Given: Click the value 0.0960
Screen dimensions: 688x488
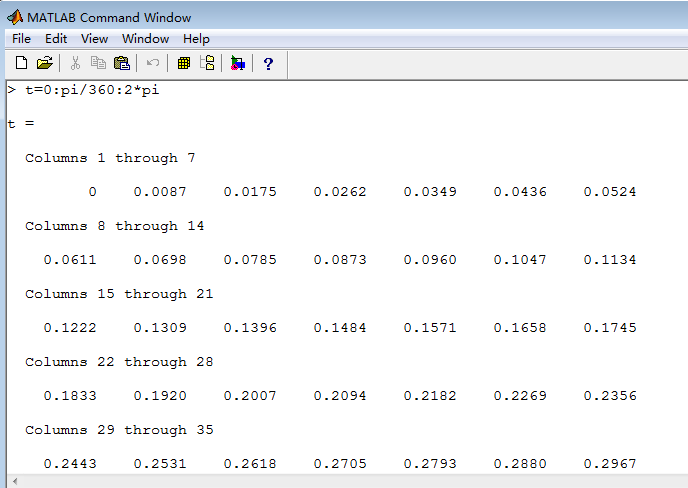Looking at the screenshot, I should coord(430,260).
